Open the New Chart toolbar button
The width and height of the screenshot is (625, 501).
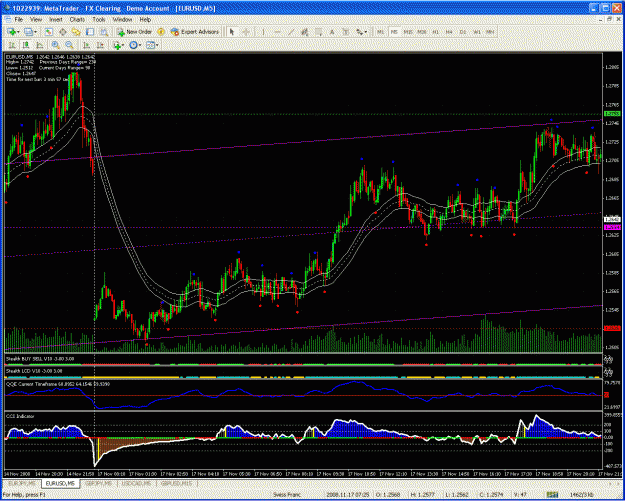coord(11,32)
